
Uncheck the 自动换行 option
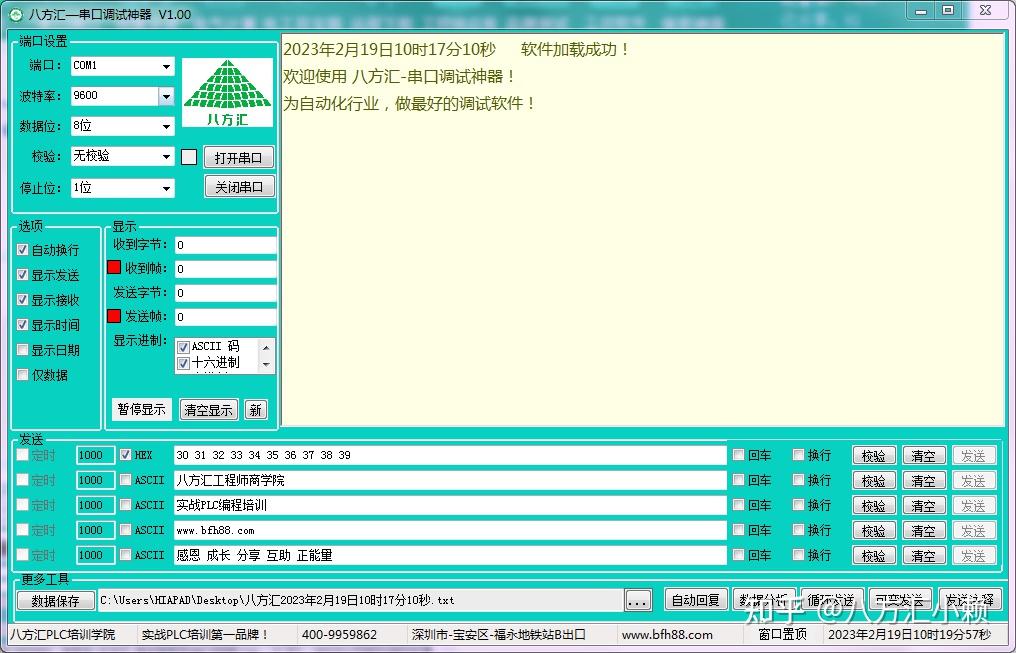[23, 249]
